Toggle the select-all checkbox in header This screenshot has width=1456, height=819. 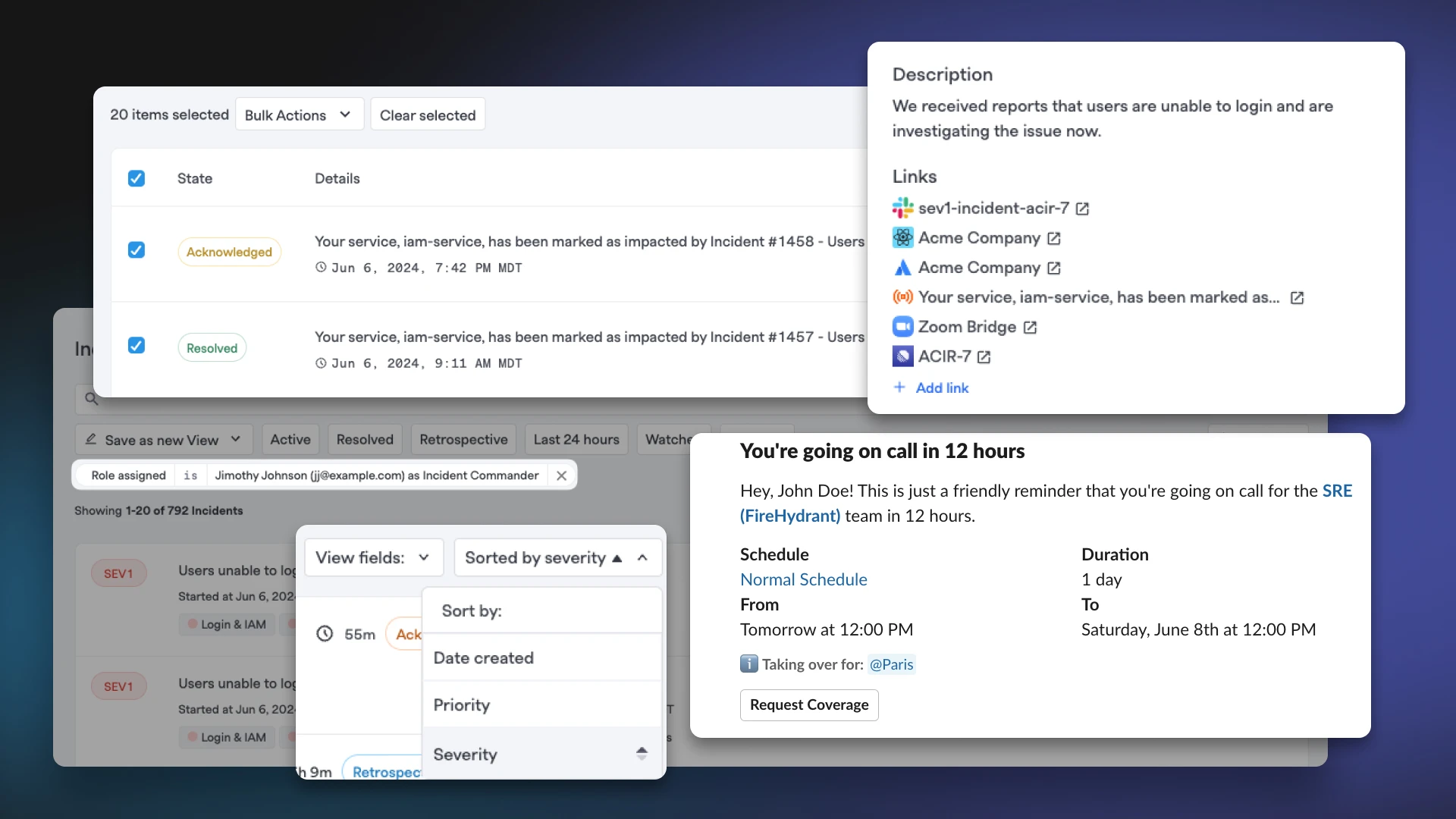pyautogui.click(x=136, y=178)
